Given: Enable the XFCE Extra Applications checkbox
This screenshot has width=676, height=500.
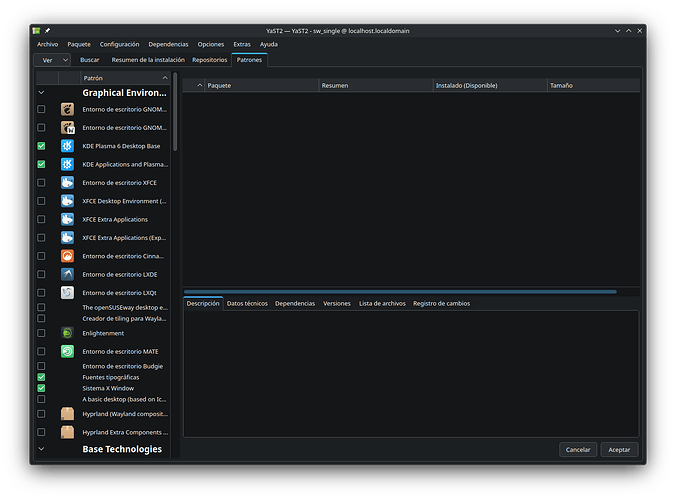Looking at the screenshot, I should pos(41,219).
